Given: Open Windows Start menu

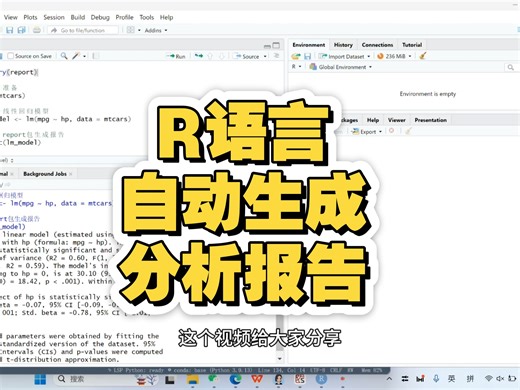Looking at the screenshot, I should (x=40, y=379).
